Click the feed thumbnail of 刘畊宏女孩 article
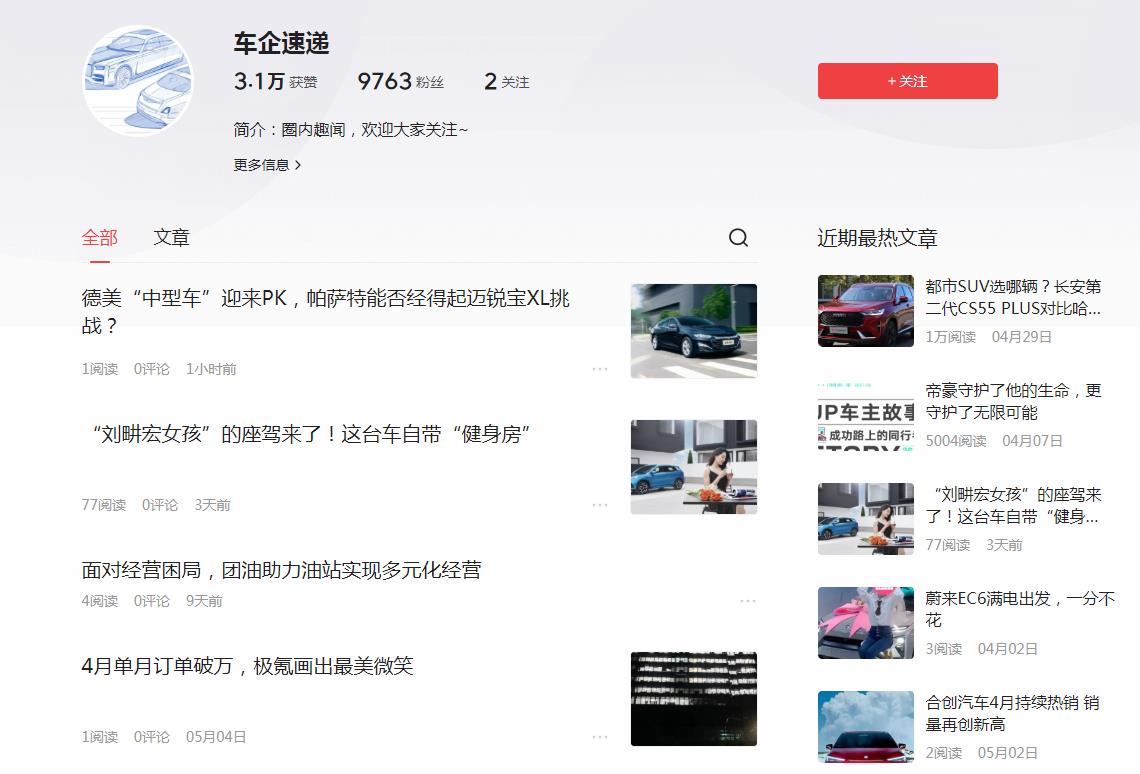The image size is (1140, 774). tap(694, 467)
